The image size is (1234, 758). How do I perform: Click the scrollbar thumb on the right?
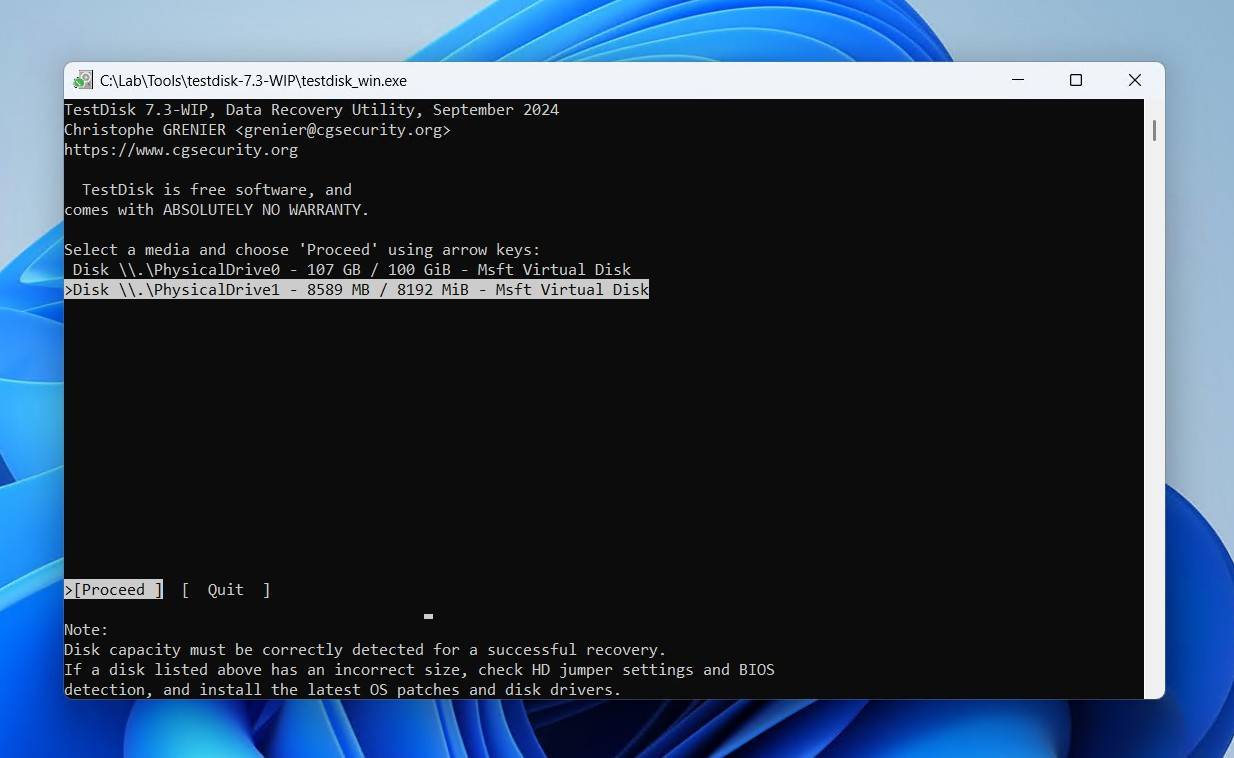point(1154,130)
